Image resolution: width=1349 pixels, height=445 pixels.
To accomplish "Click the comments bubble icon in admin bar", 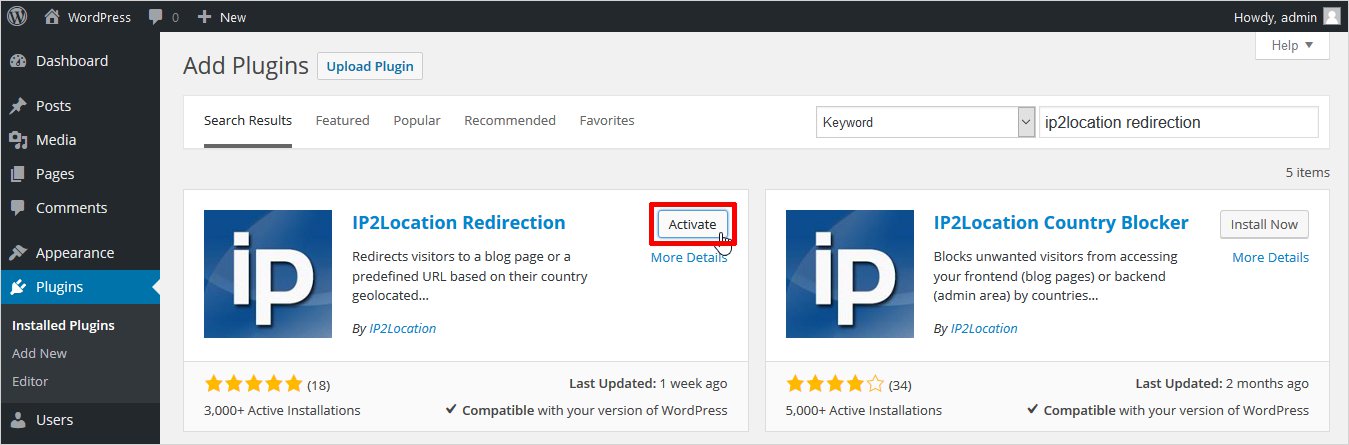I will [156, 17].
